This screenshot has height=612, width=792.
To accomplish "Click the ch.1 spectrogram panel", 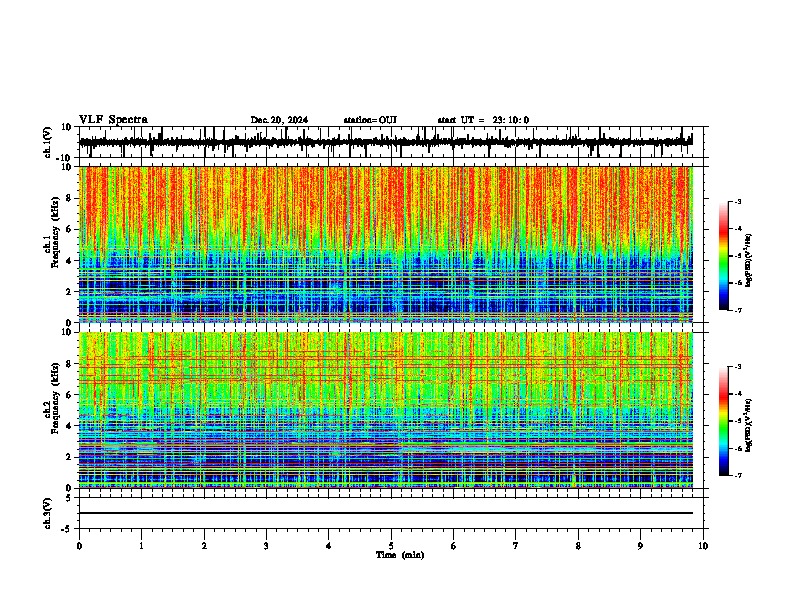I will [386, 244].
